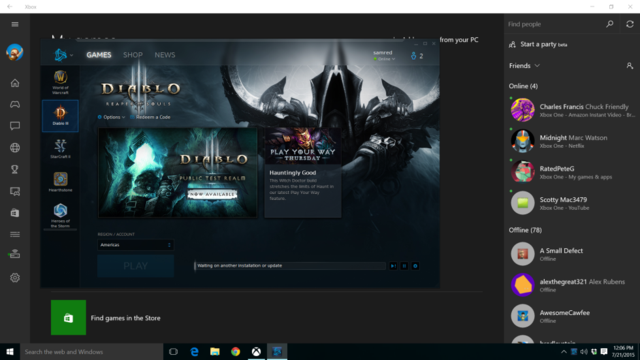Open Store icon in Xbox sidebar

pos(15,213)
